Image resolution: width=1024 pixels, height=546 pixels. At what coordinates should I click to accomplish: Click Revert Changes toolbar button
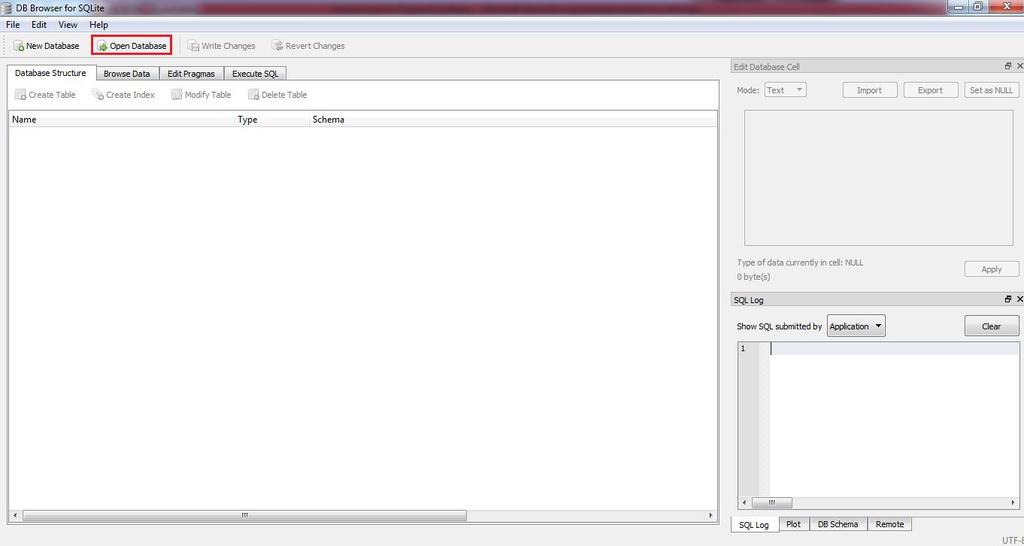pos(308,46)
